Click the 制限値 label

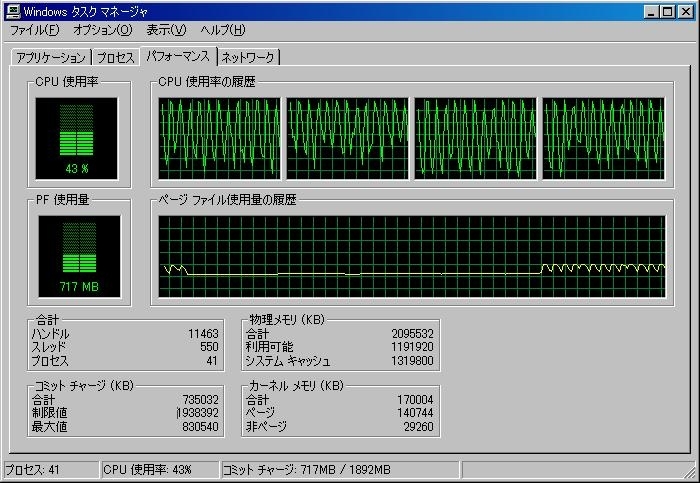[x=49, y=413]
